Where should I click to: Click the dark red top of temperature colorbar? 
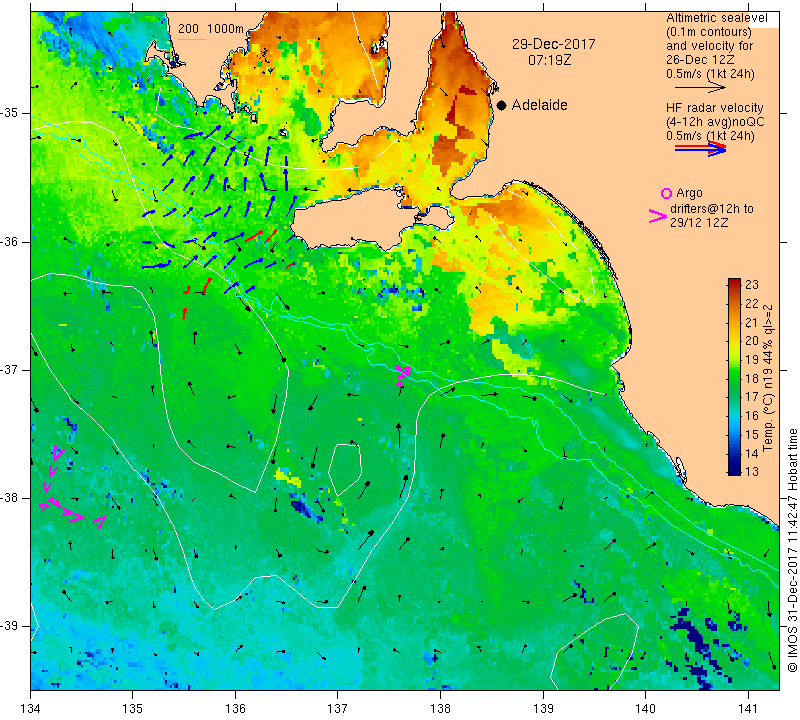[734, 283]
